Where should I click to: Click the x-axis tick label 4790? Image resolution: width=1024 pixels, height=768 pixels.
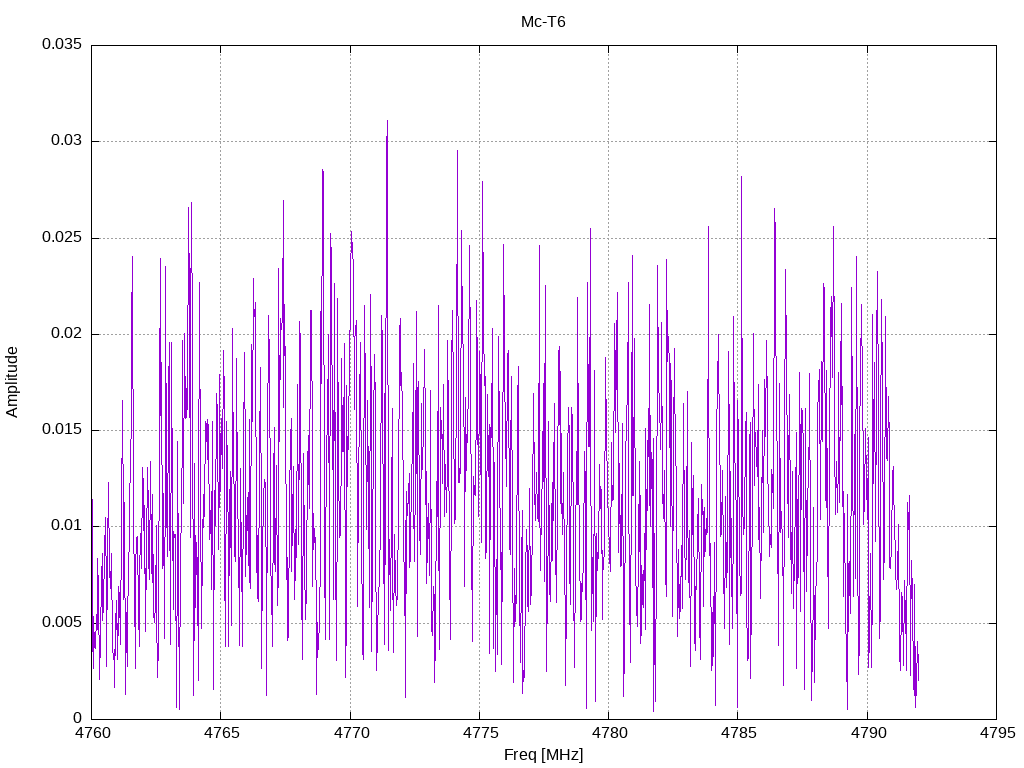[x=868, y=733]
